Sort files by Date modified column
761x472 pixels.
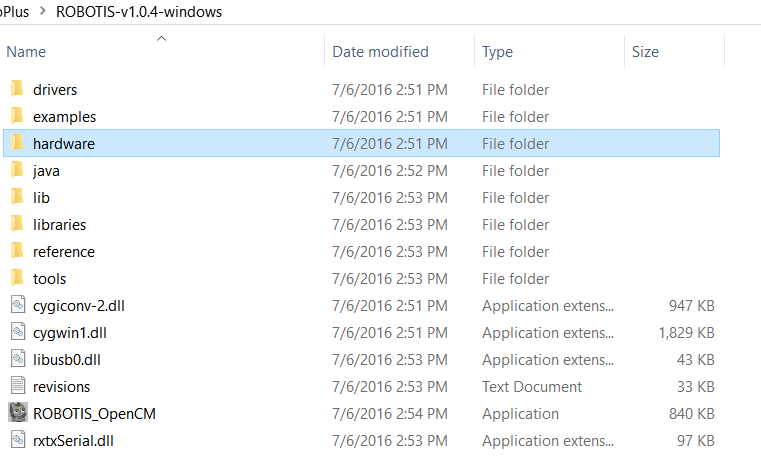(380, 51)
